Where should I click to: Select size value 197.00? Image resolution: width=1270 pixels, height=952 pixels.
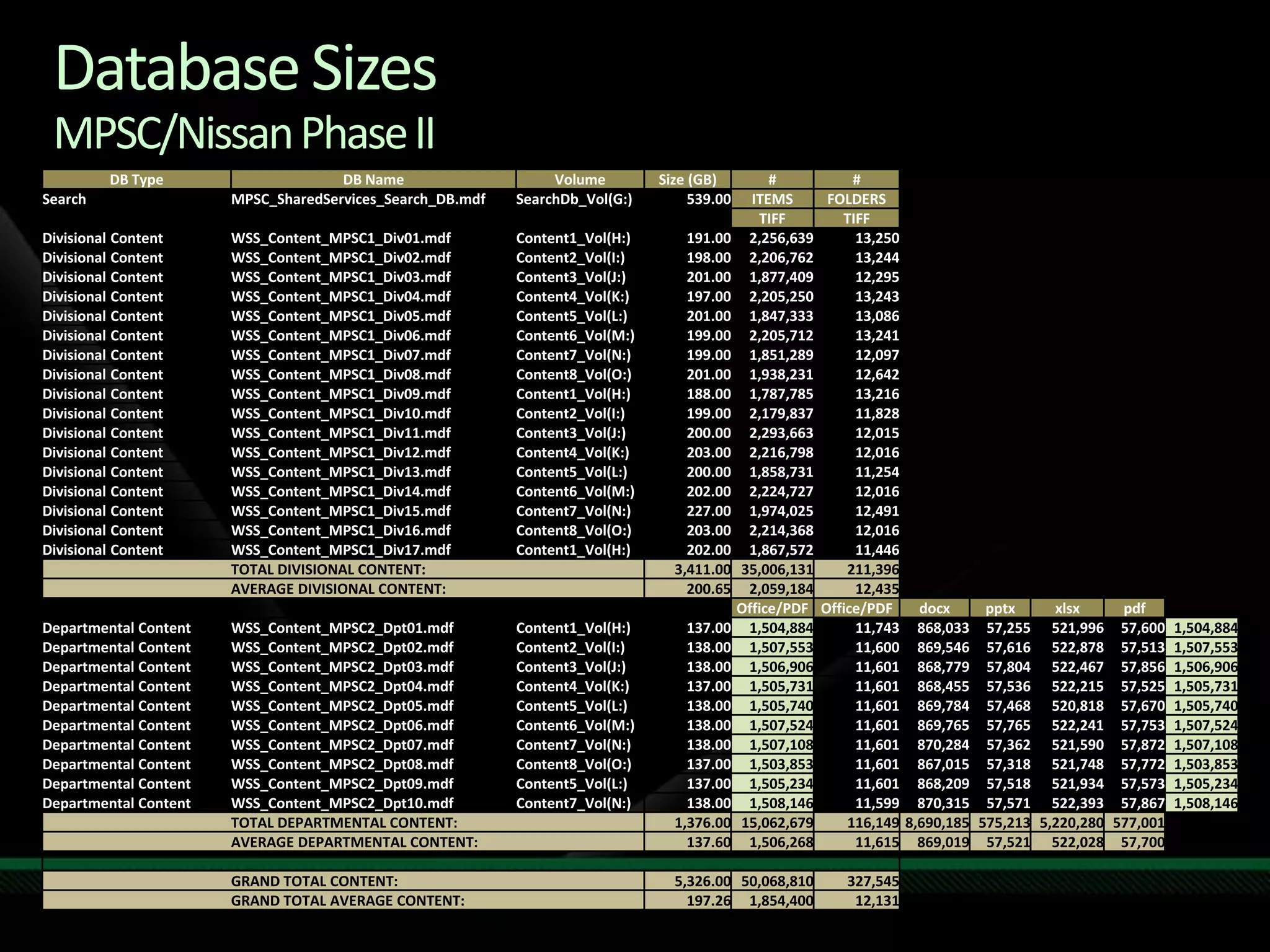coord(709,296)
